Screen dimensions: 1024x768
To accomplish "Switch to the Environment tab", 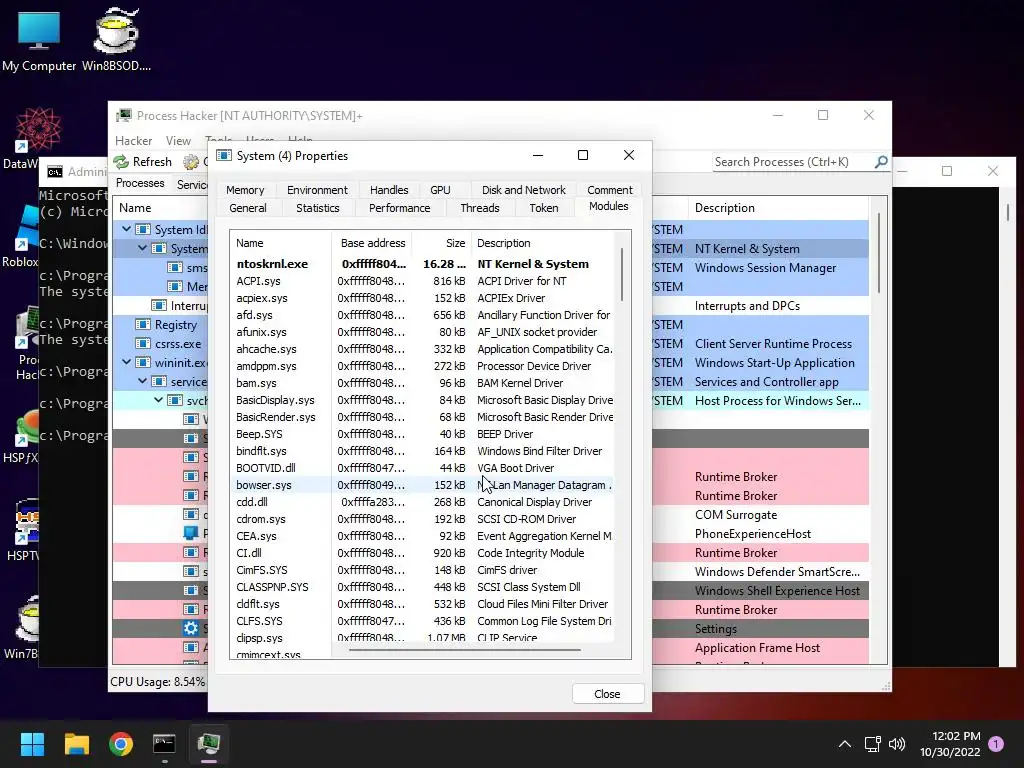I will coord(317,190).
